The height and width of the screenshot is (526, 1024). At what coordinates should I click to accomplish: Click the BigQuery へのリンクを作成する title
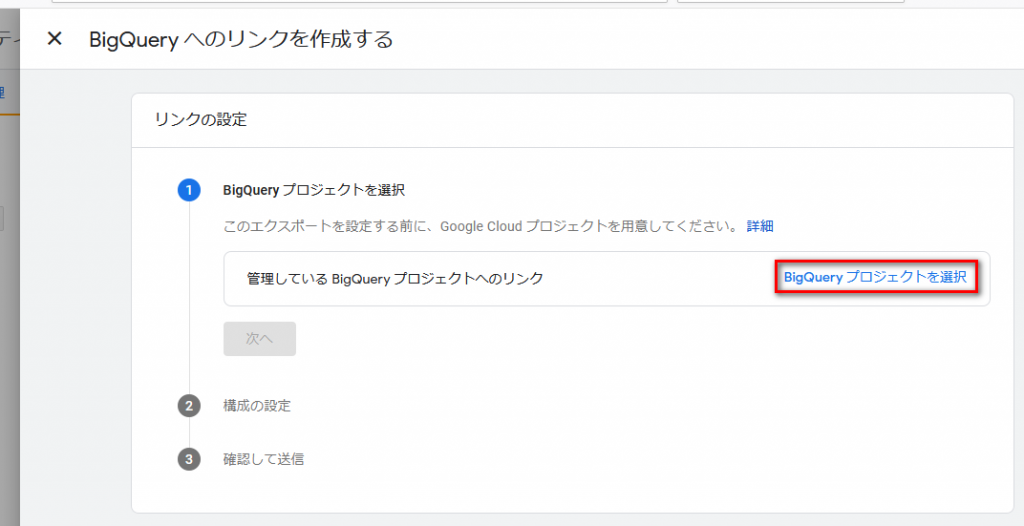(241, 39)
